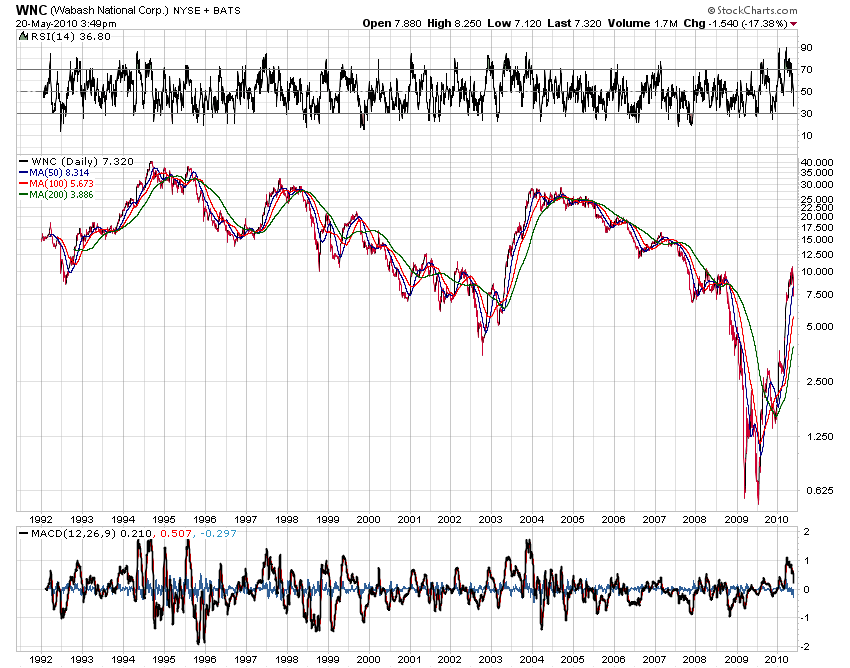Screen dimensions: 850x668
Task: Click the 40.000 price axis label
Action: [x=817, y=162]
